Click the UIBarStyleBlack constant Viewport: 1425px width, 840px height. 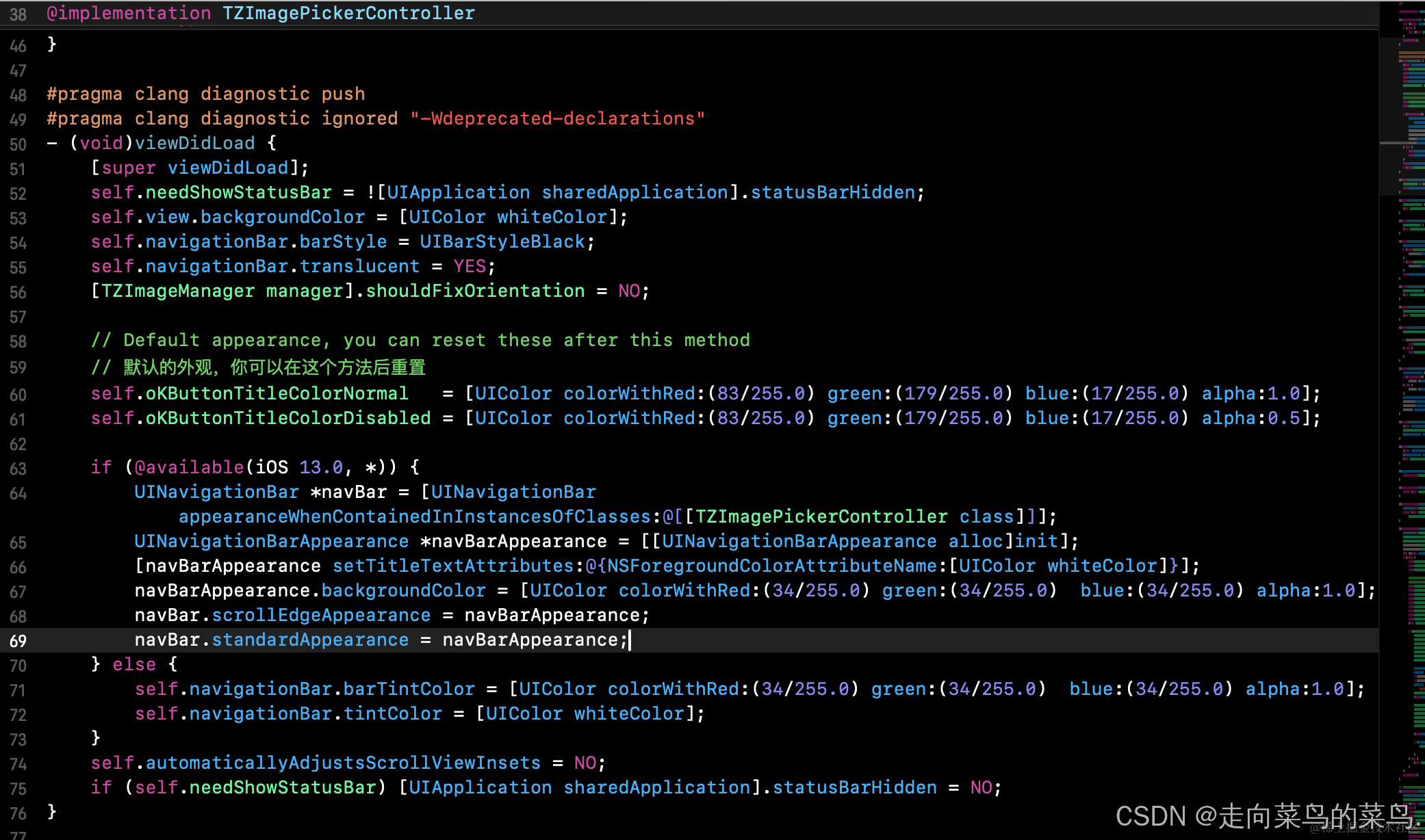point(502,241)
